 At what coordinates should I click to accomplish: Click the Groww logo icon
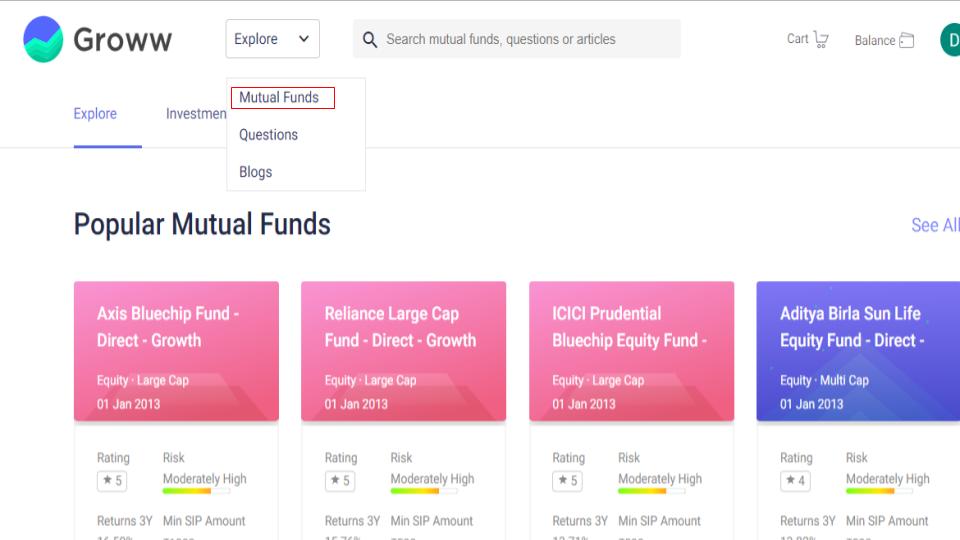click(43, 39)
